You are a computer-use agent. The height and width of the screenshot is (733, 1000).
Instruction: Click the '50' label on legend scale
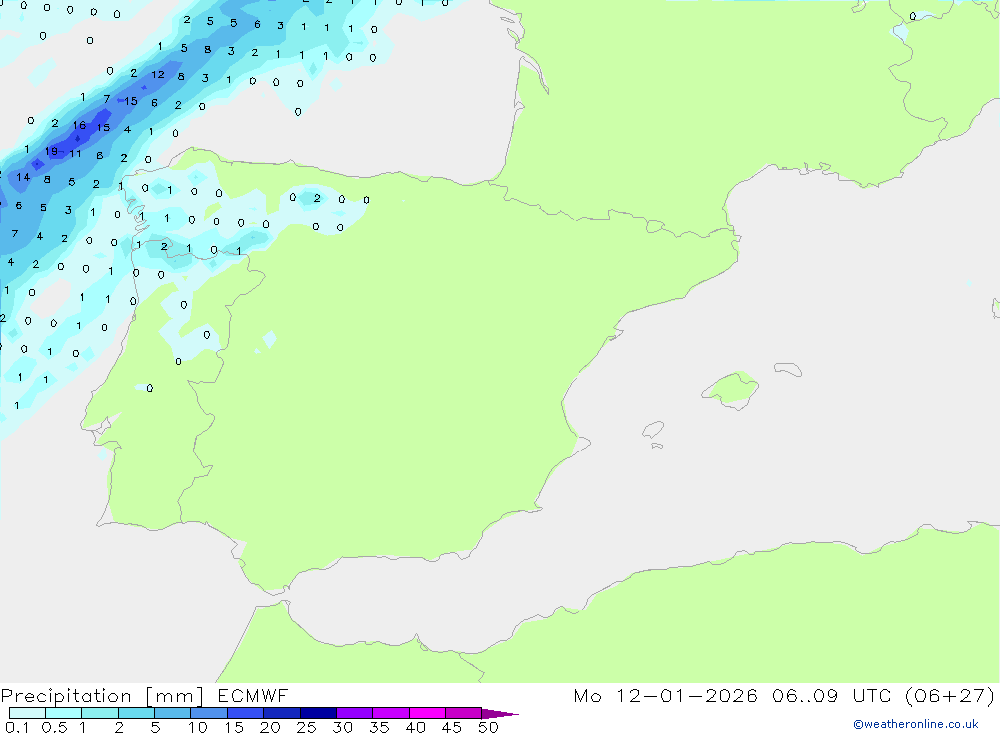pyautogui.click(x=488, y=727)
